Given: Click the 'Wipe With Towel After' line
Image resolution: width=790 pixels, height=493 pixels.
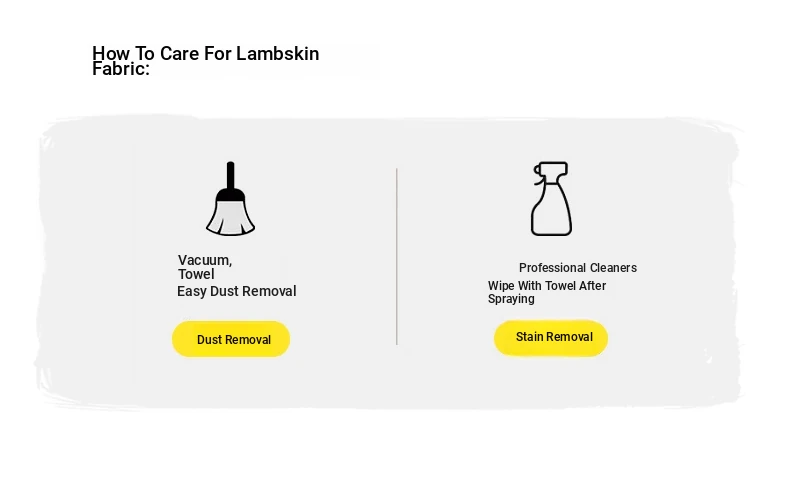Looking at the screenshot, I should [547, 286].
